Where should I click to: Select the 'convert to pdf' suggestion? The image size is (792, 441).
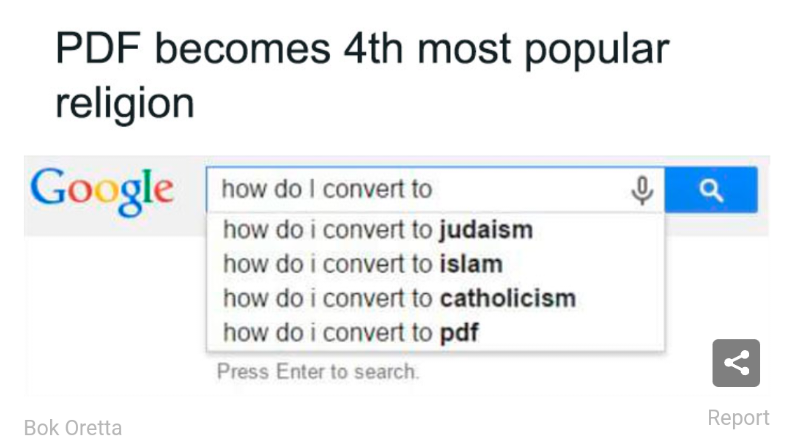click(350, 332)
